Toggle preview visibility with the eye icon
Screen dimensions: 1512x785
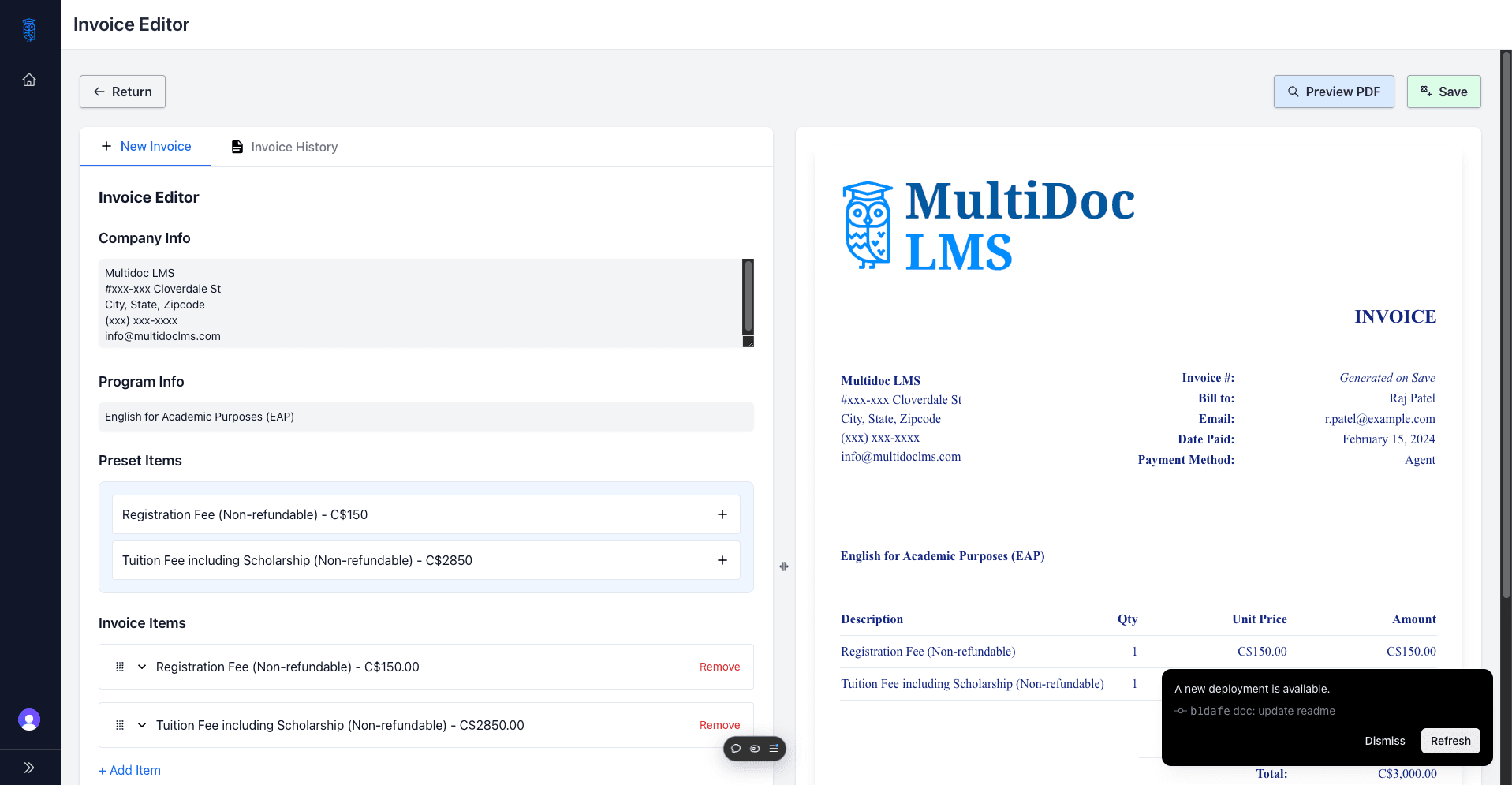(755, 748)
